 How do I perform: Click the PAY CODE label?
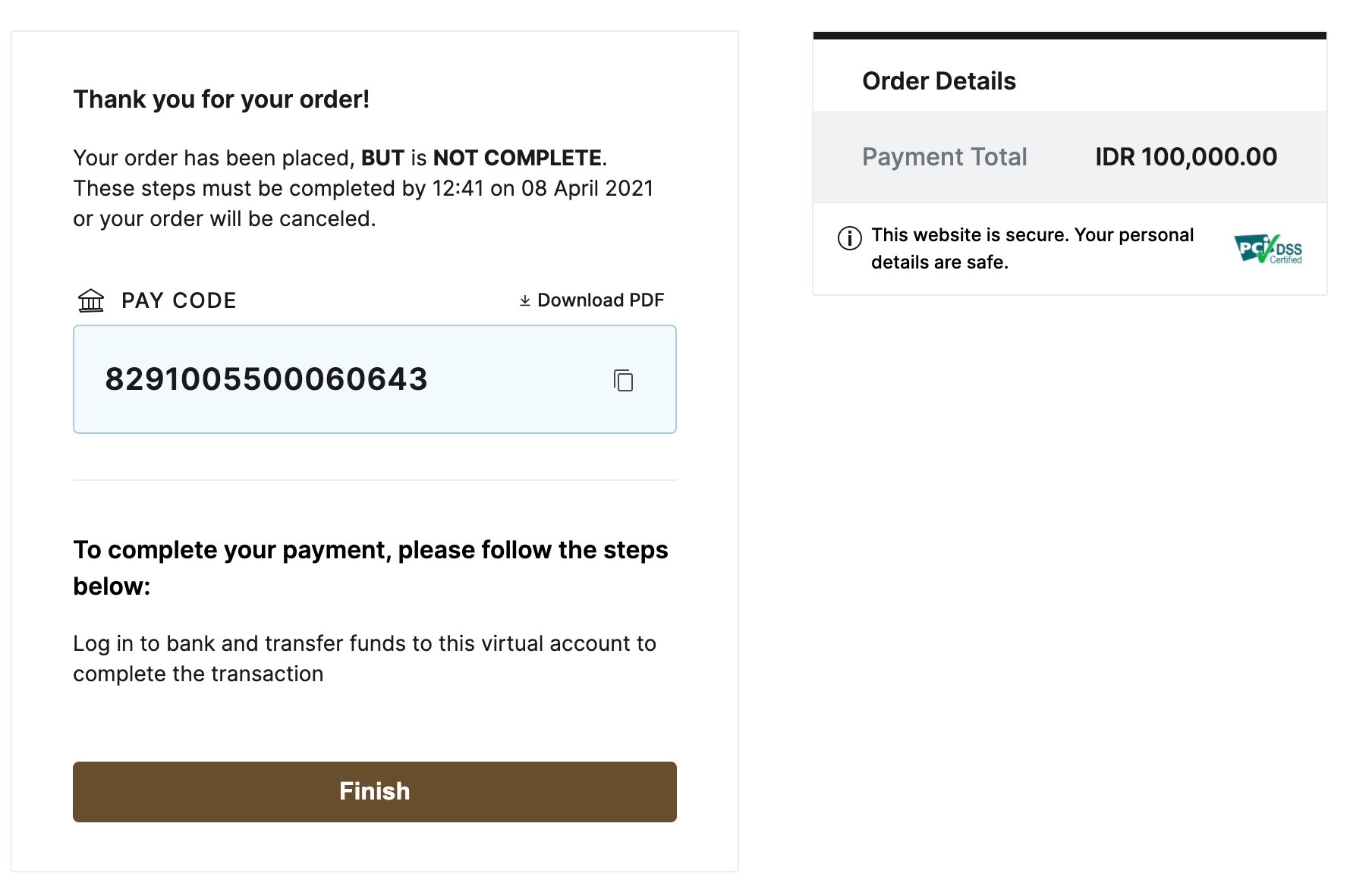pos(179,300)
